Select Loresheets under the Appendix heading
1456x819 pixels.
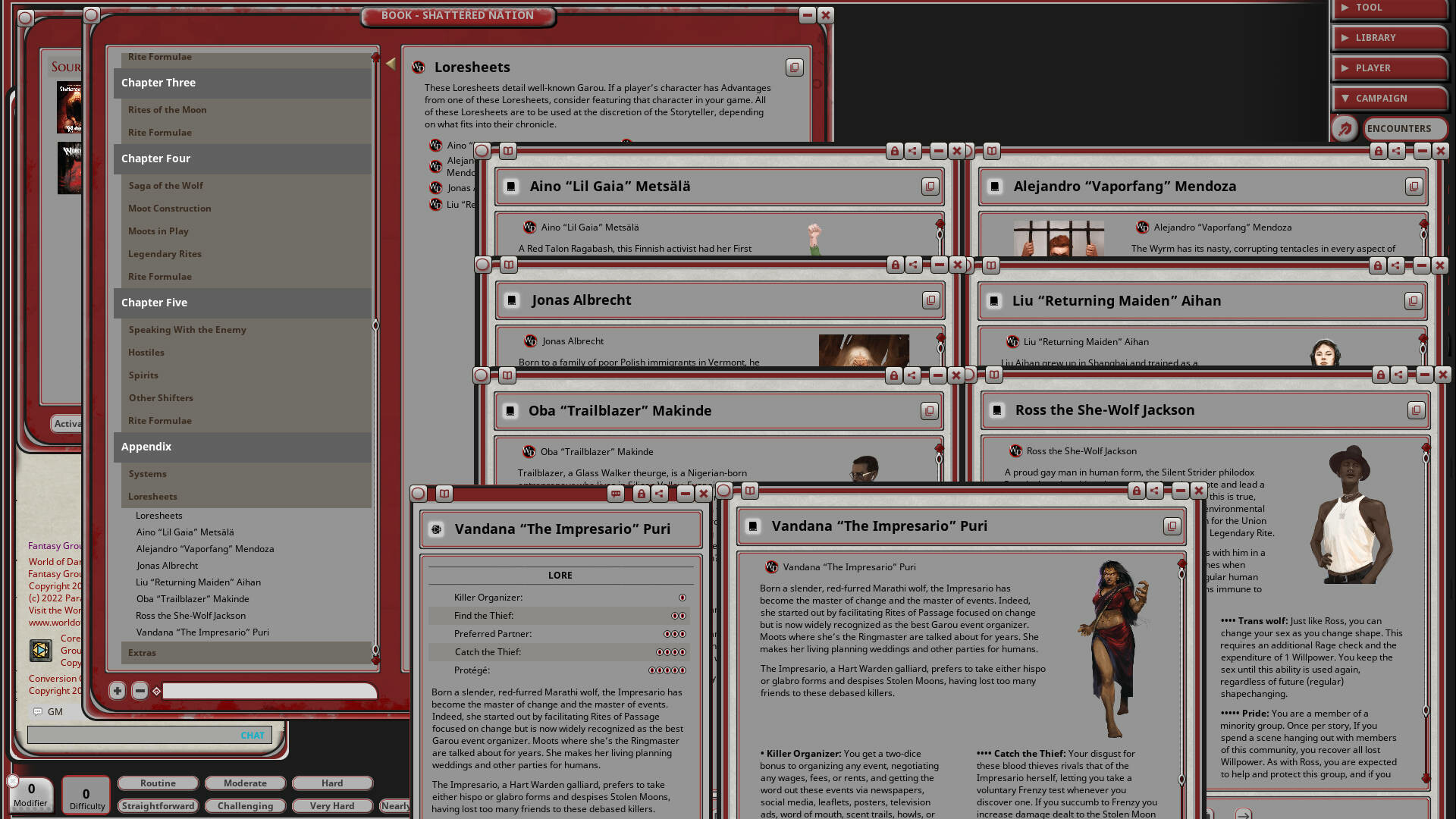152,496
